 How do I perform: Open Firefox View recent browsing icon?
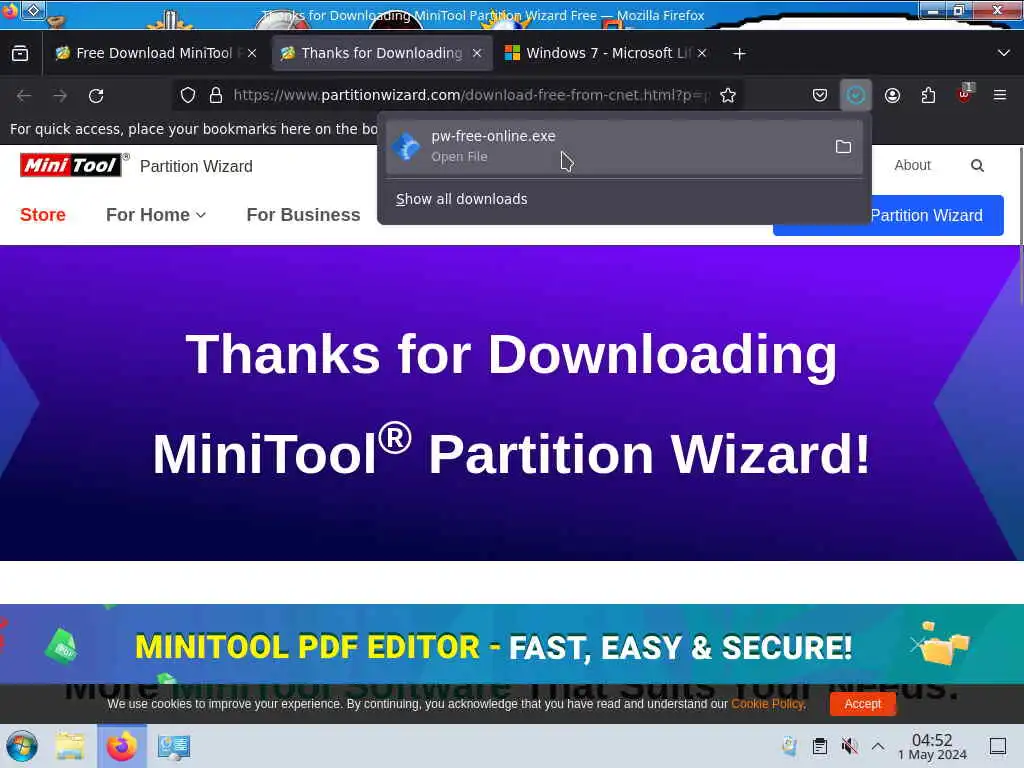pyautogui.click(x=20, y=54)
